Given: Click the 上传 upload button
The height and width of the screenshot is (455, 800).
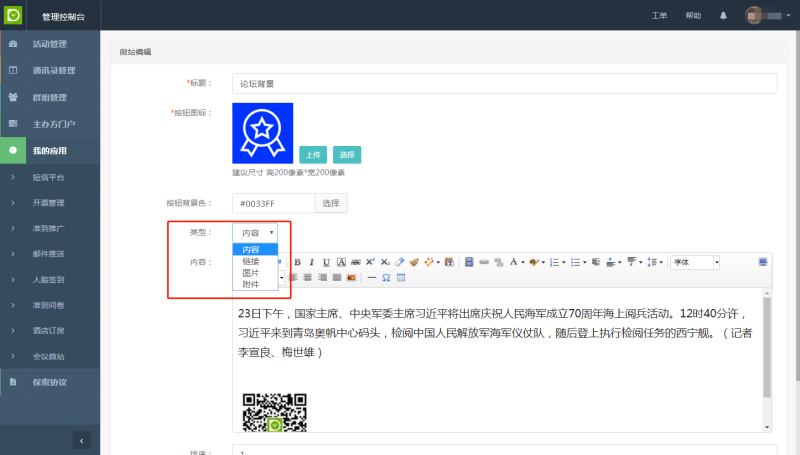Looking at the screenshot, I should (x=313, y=155).
